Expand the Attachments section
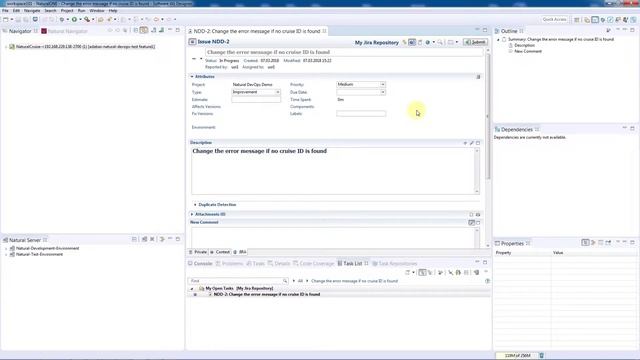The width and height of the screenshot is (640, 360). click(x=192, y=214)
